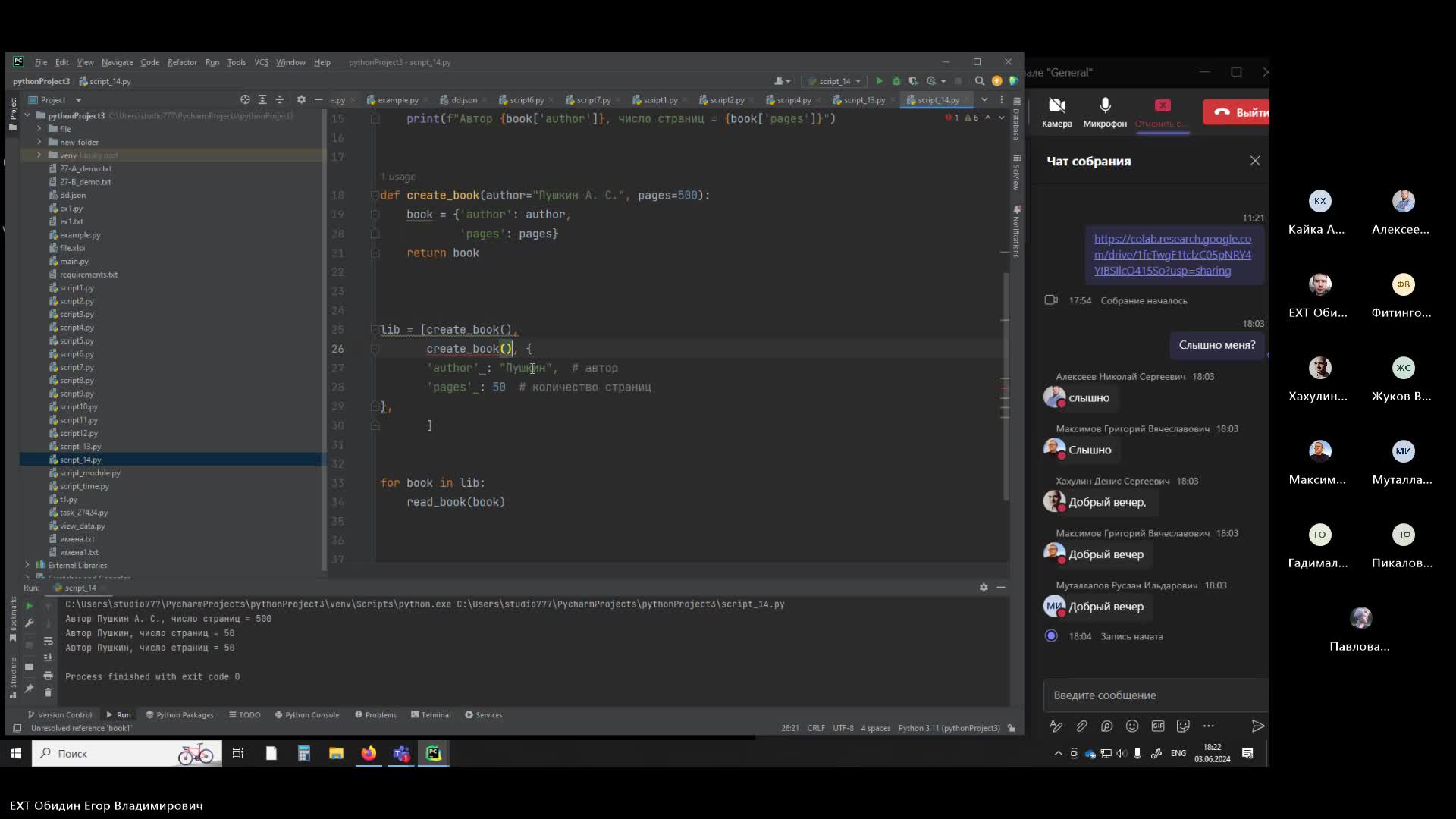The width and height of the screenshot is (1456, 819).
Task: Open Google Colab link in chat
Action: point(1172,255)
